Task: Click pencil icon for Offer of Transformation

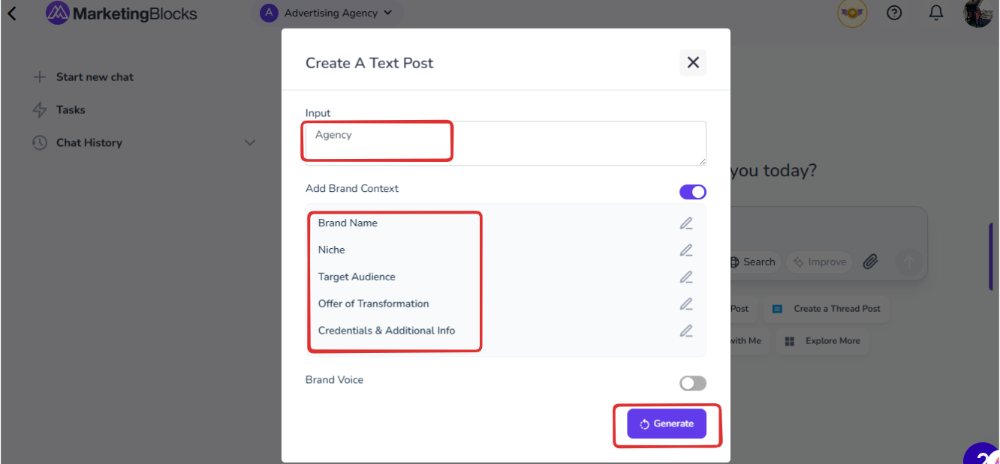Action: [686, 304]
